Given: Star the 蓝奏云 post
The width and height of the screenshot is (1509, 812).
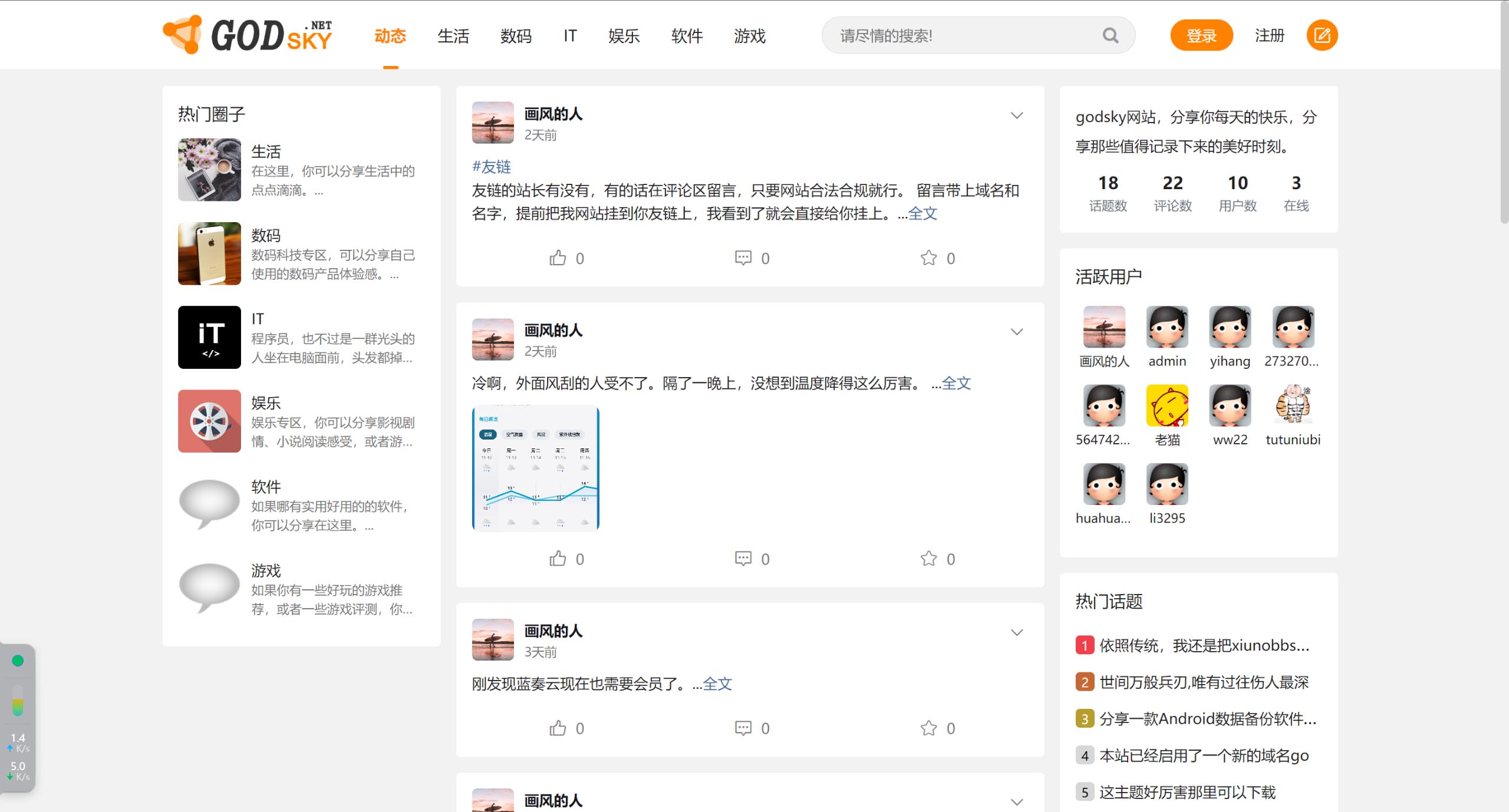Looking at the screenshot, I should pos(928,728).
